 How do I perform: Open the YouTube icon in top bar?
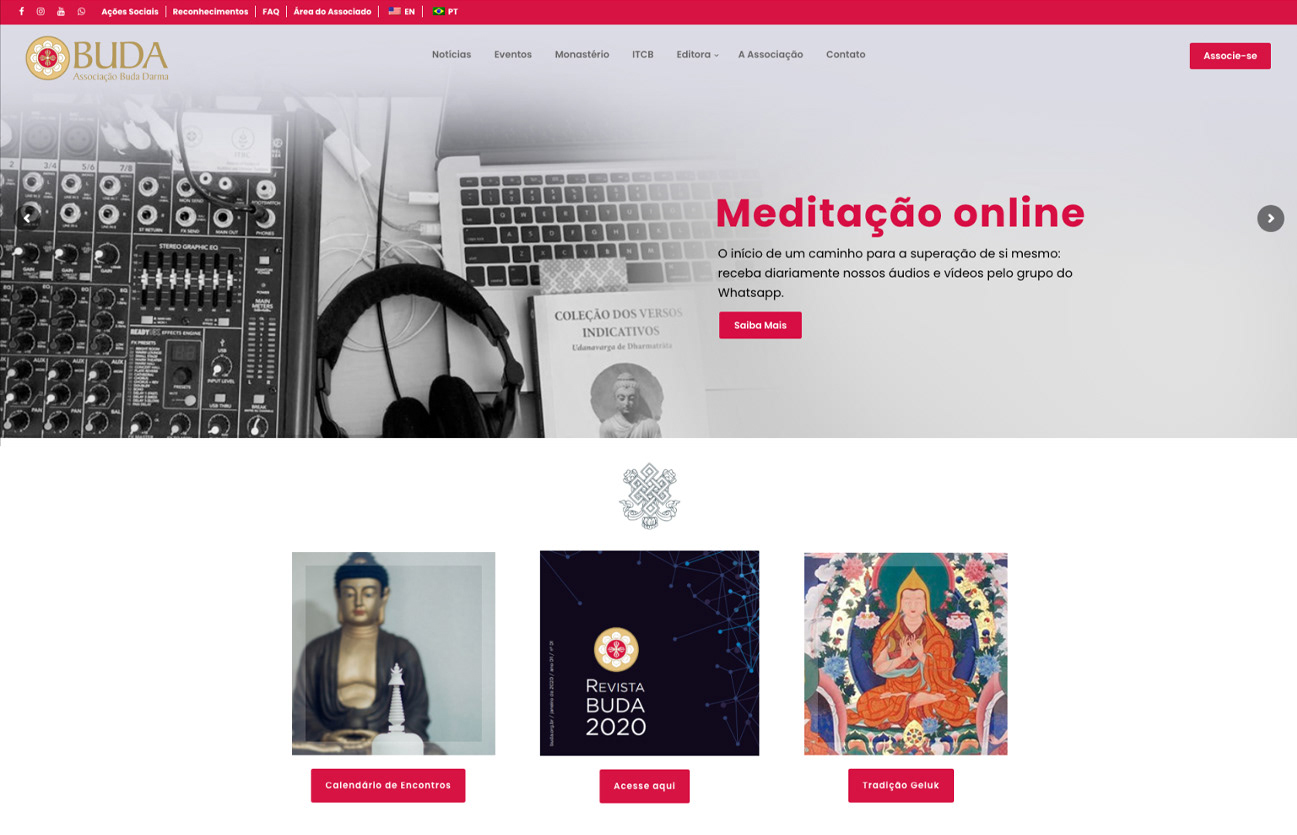pos(61,12)
